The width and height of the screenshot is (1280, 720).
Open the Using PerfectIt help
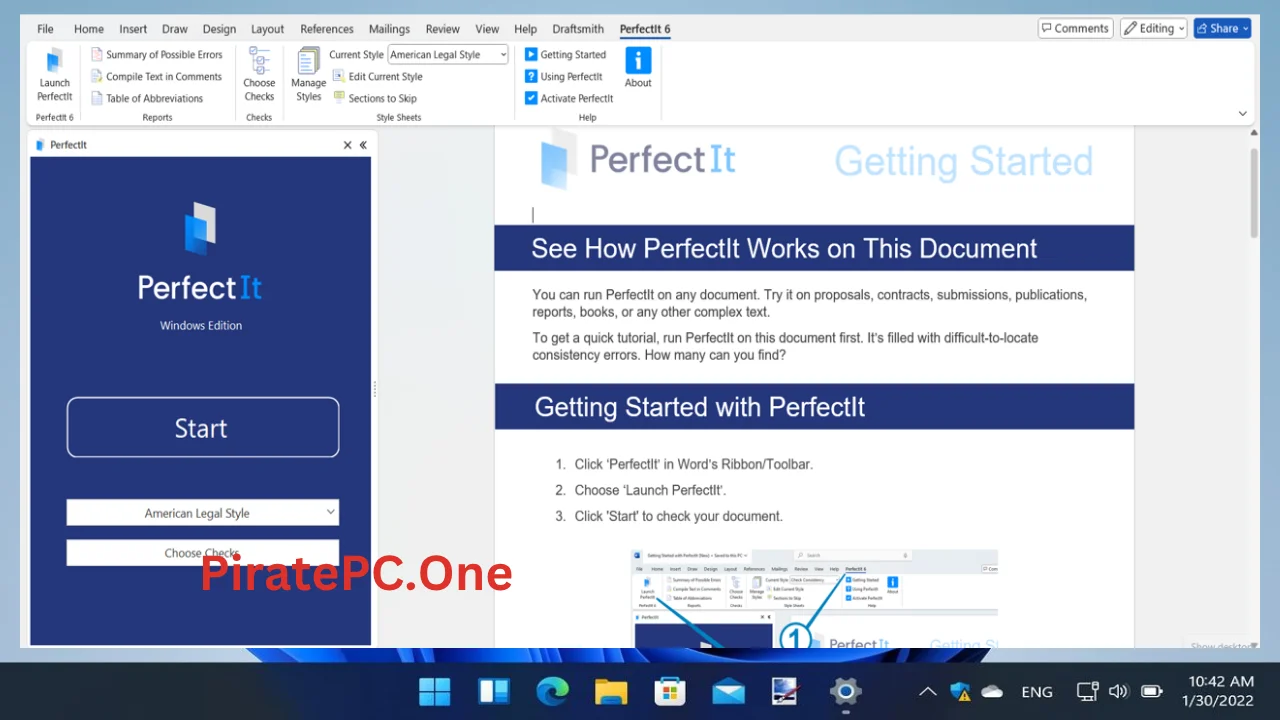tap(563, 77)
